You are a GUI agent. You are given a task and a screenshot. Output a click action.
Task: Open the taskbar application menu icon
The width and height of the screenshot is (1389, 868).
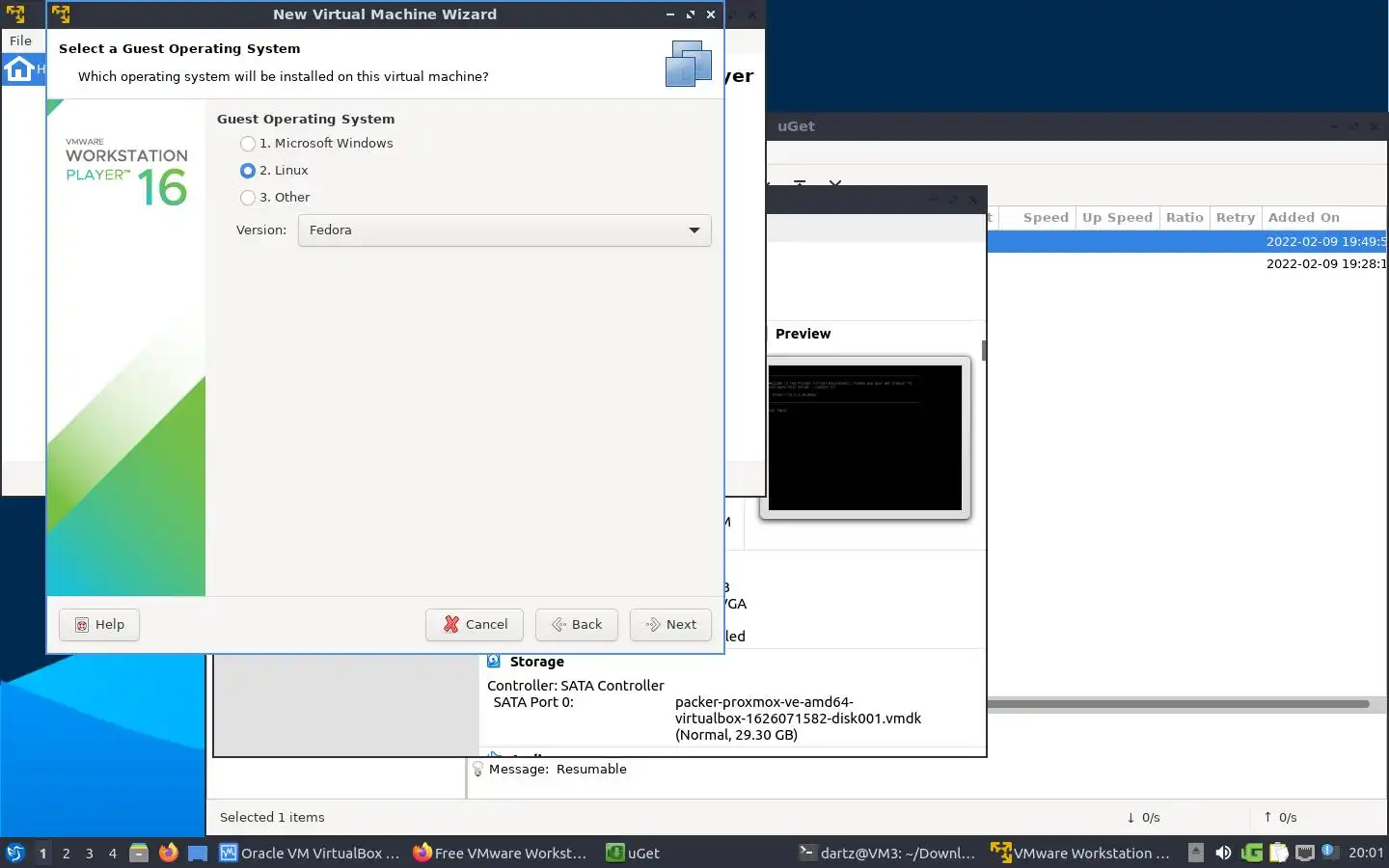click(15, 853)
